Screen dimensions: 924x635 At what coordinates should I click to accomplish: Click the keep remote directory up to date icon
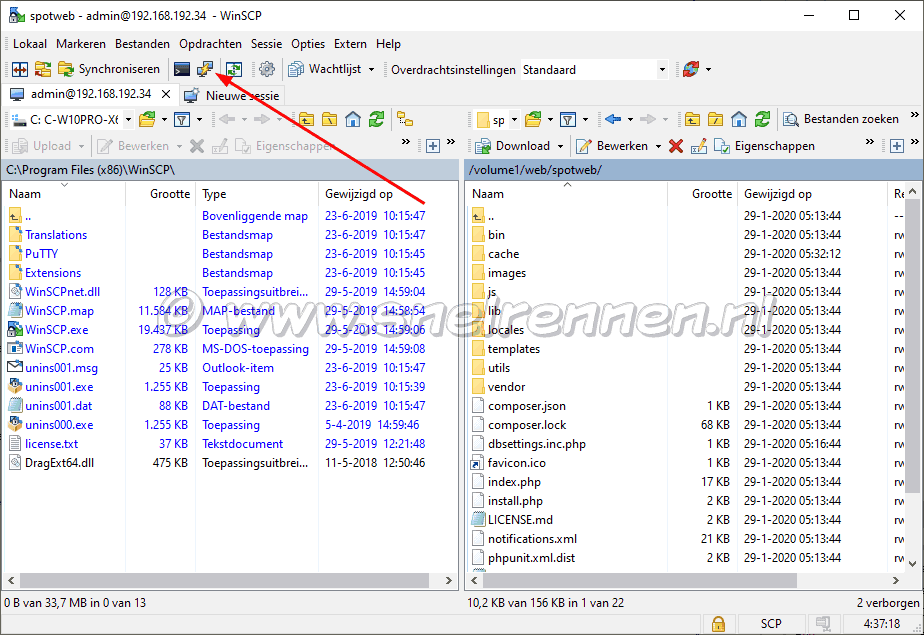234,70
